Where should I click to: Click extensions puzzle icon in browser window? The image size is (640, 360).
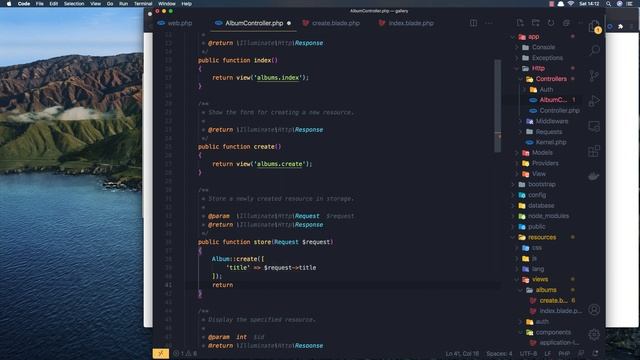(x=620, y=27)
